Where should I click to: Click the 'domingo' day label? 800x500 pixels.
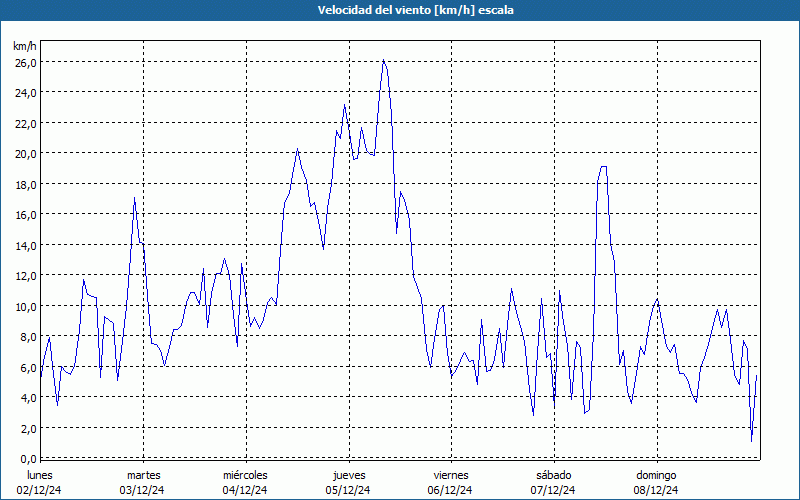pyautogui.click(x=657, y=476)
